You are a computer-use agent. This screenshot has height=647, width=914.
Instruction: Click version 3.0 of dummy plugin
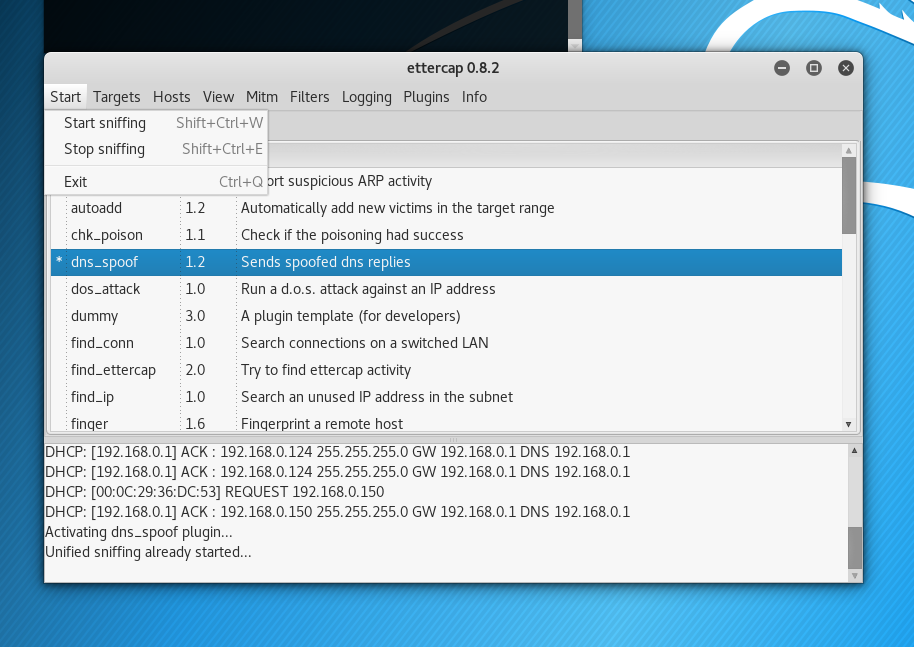[x=195, y=316]
